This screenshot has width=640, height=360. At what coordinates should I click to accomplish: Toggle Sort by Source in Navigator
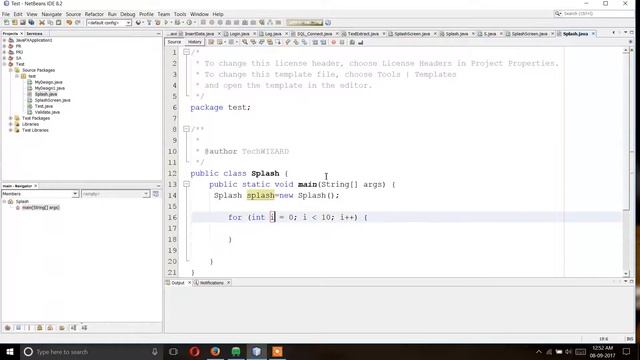[x=84, y=328]
